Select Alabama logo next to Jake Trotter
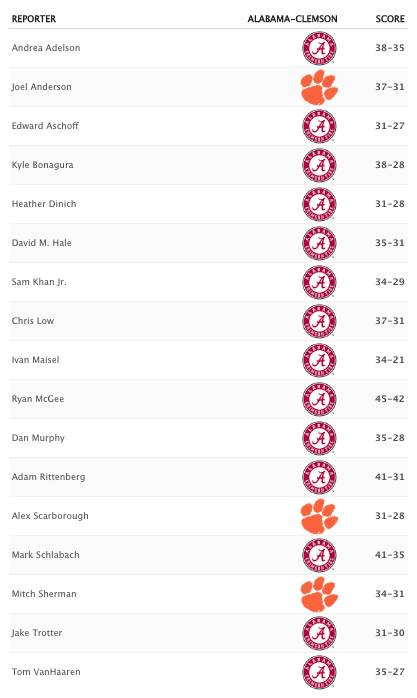The height and width of the screenshot is (698, 417). pos(319,633)
